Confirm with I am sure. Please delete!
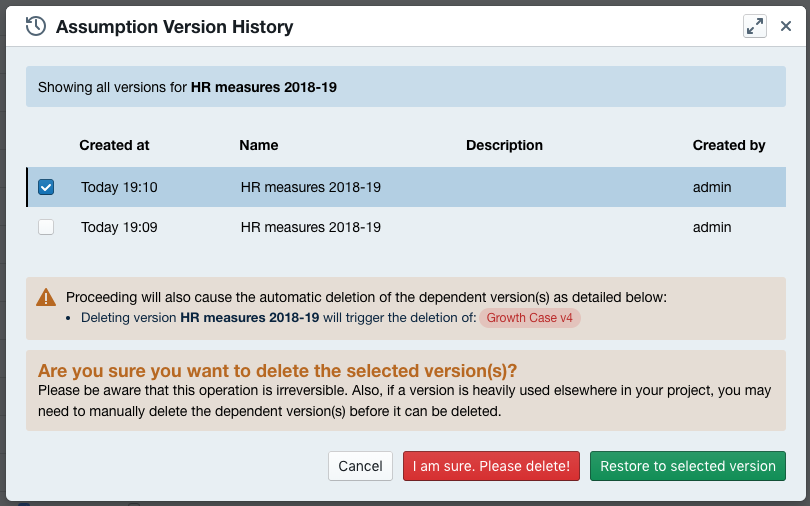Viewport: 810px width, 506px height. click(491, 466)
